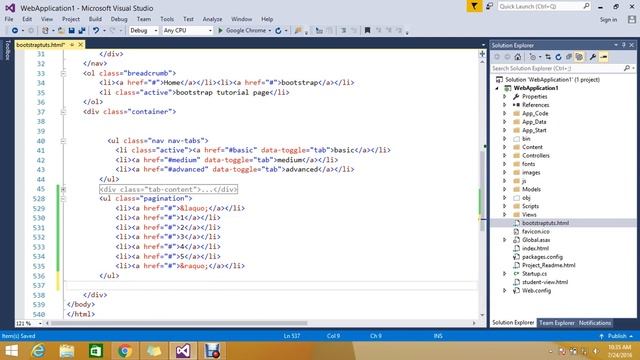This screenshot has width=640, height=360.
Task: Pin the bootstraptuts.html tab
Action: click(72, 44)
